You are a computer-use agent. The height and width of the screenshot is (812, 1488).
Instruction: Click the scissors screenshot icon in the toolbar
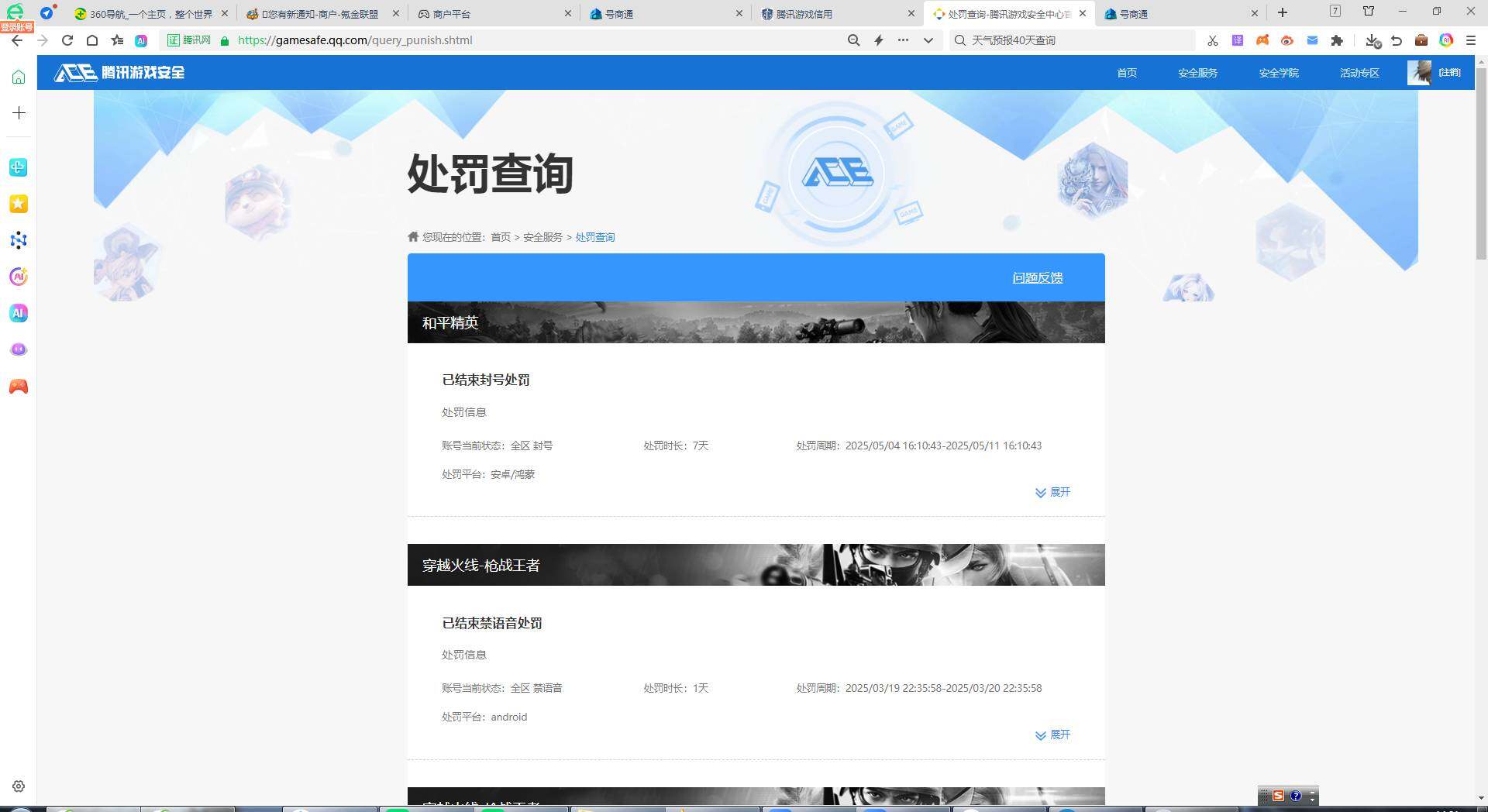point(1213,40)
